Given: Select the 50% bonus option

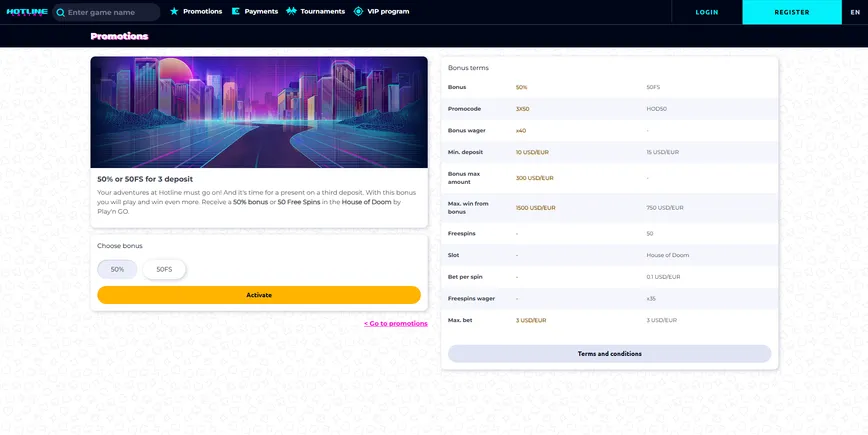Looking at the screenshot, I should point(117,270).
